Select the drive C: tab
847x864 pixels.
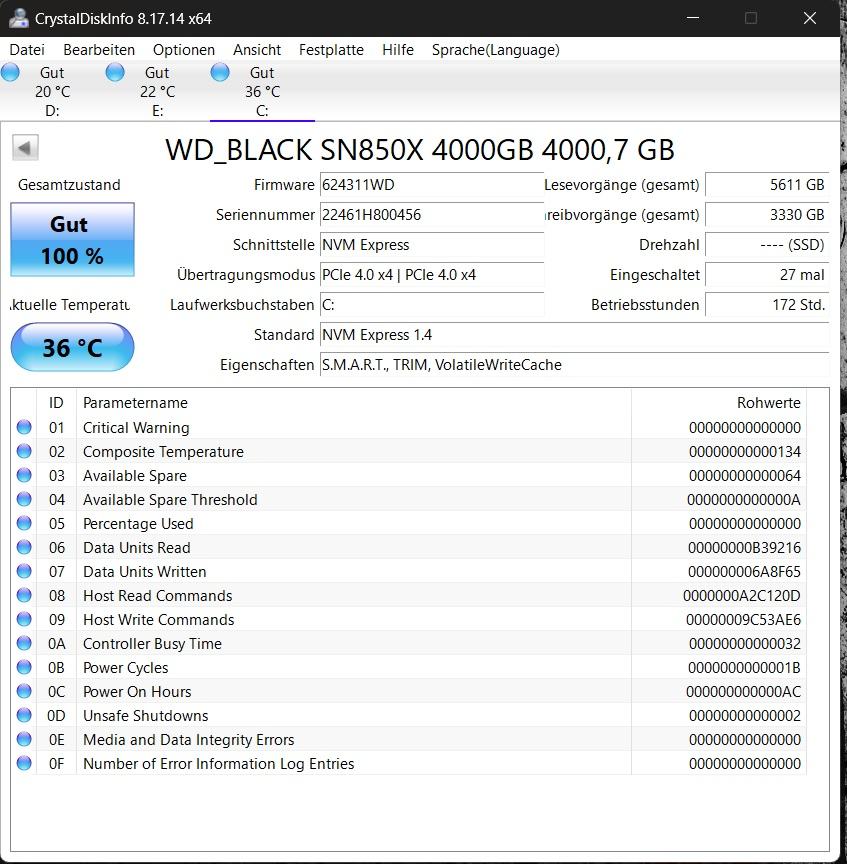(262, 91)
